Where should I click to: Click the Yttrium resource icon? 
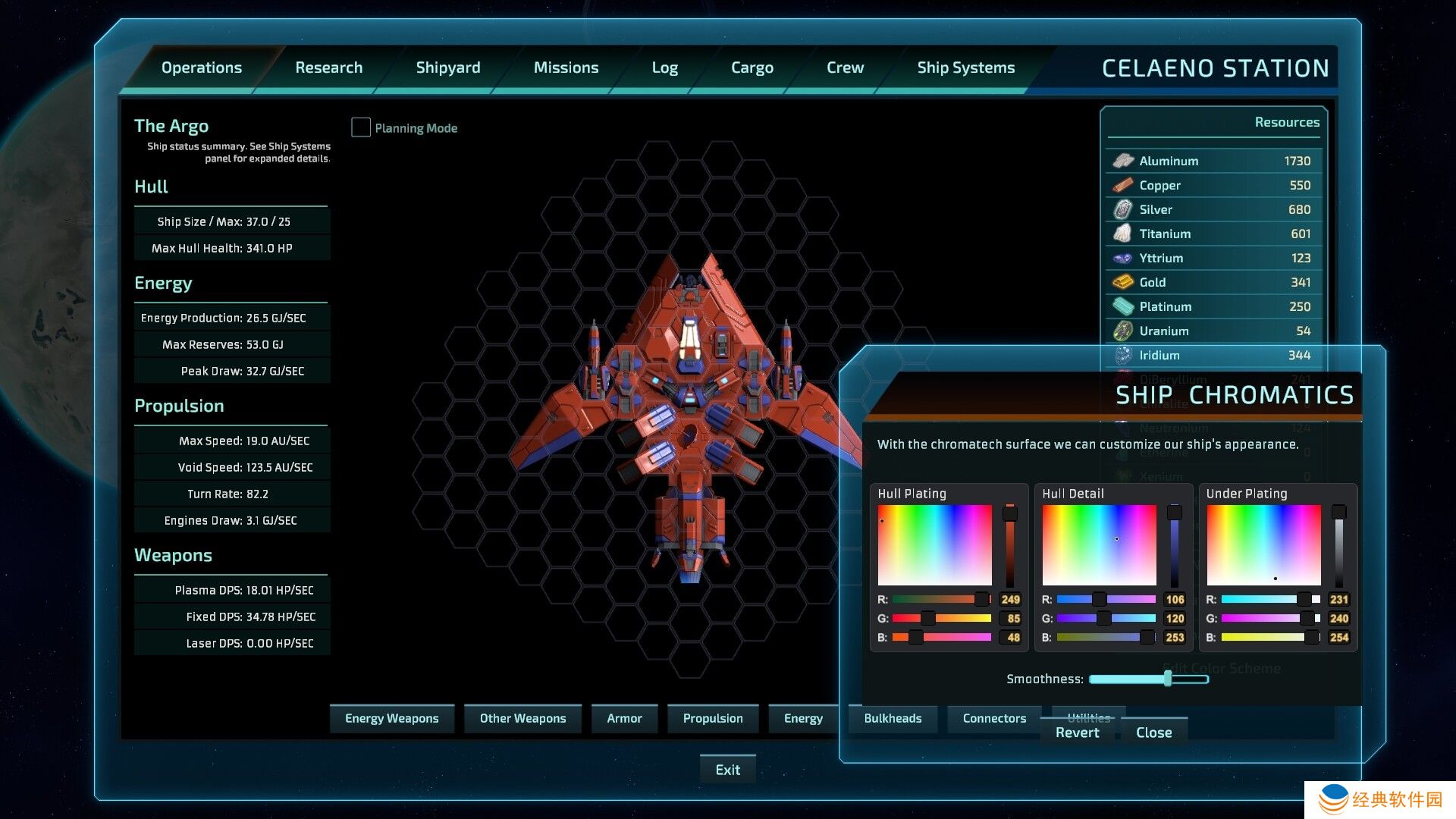1123,258
